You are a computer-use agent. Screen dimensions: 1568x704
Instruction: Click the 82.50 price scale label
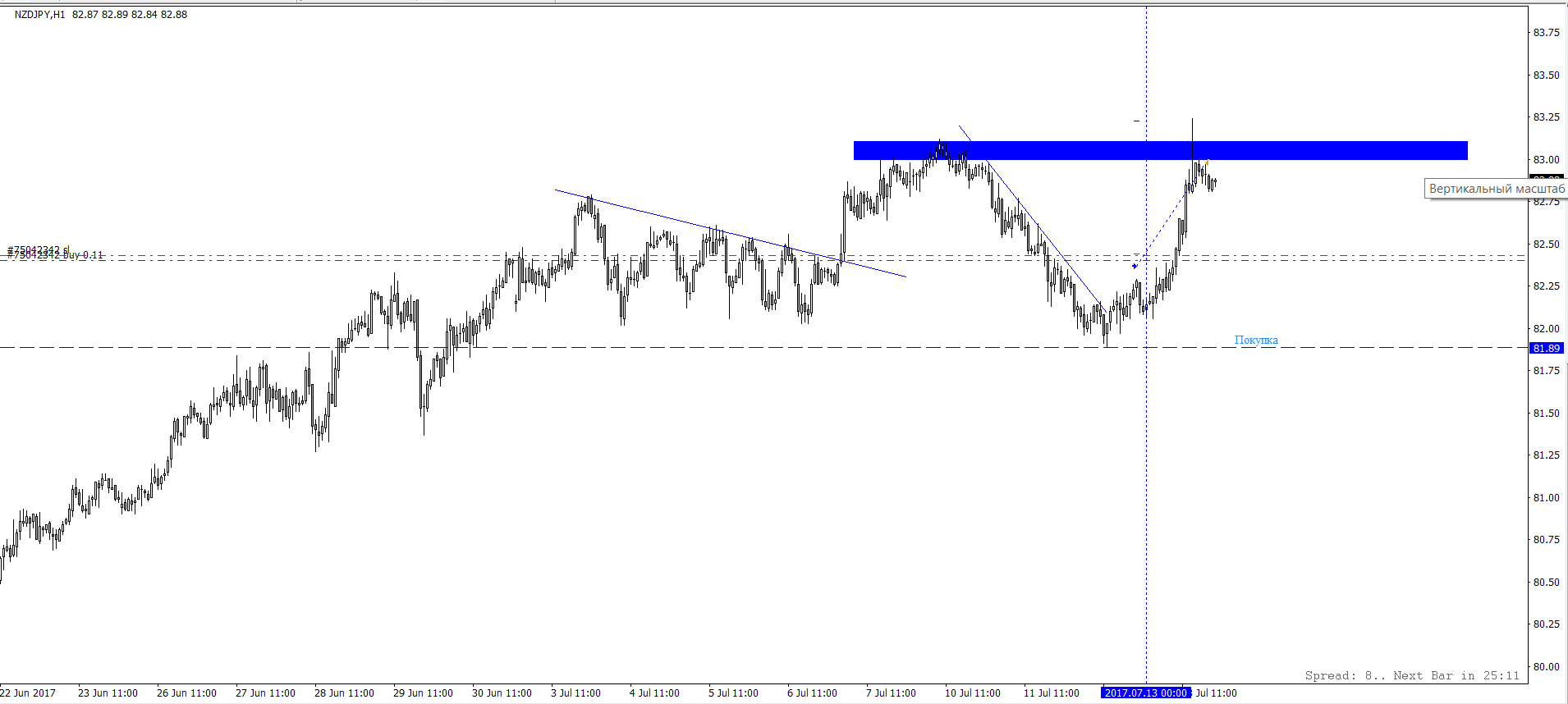pos(1546,244)
